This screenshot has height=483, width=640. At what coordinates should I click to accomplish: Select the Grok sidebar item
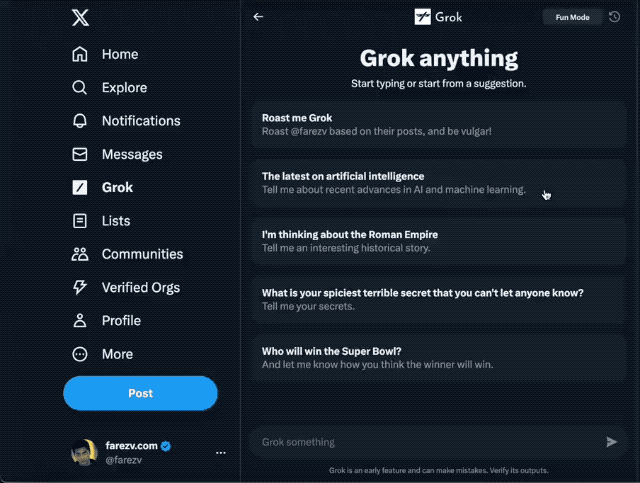point(102,187)
